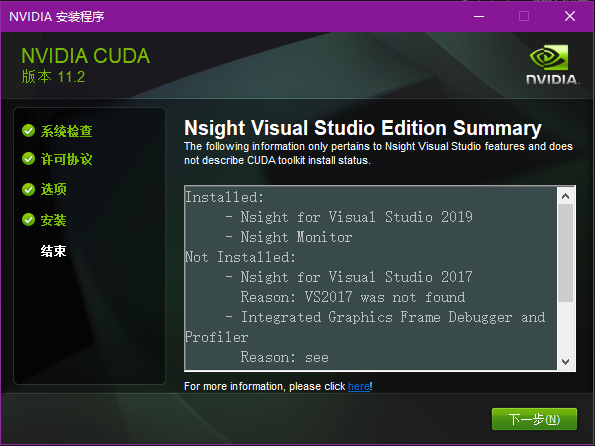Open the 'here' more information link
This screenshot has height=446, width=595.
point(359,386)
